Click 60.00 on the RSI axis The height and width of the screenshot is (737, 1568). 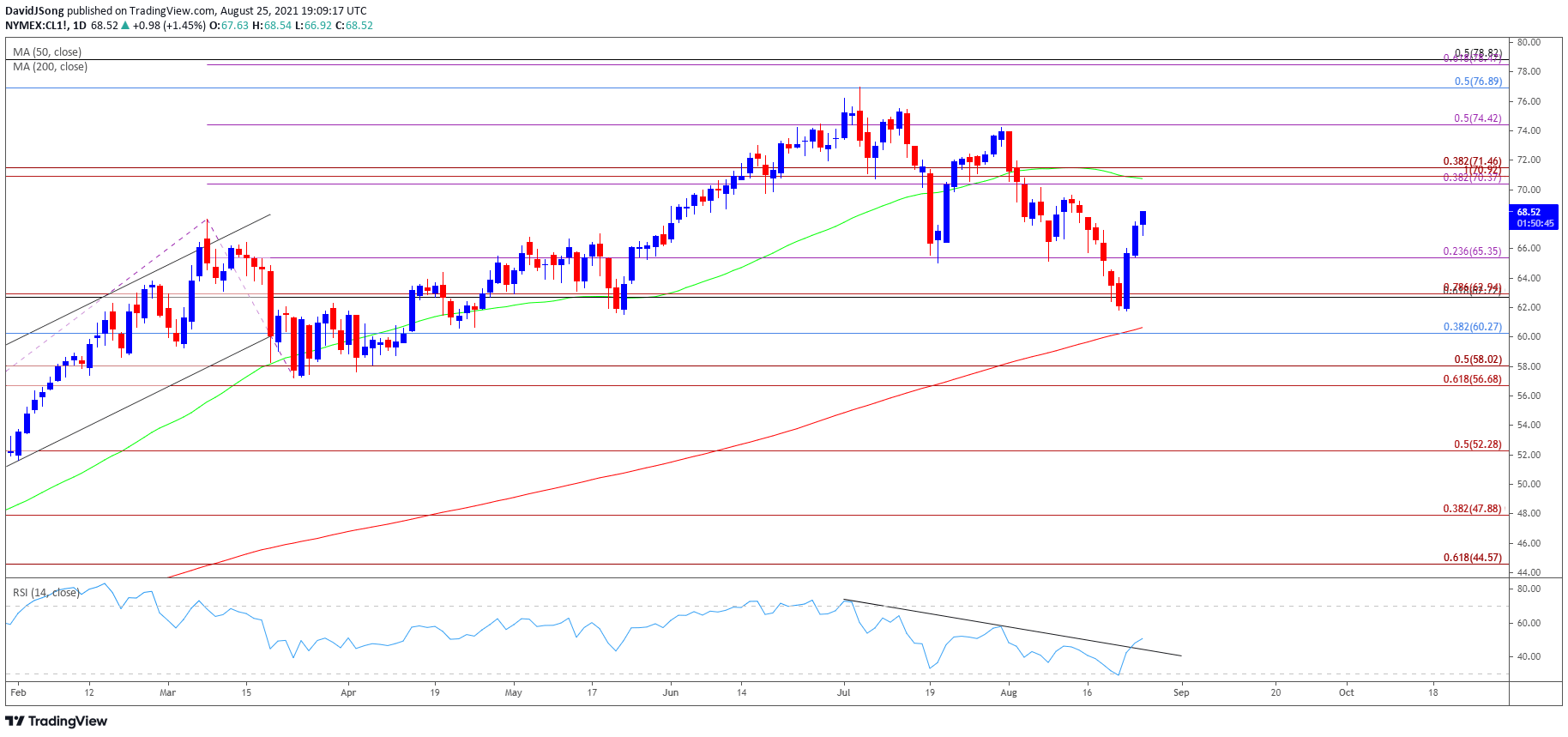pyautogui.click(x=1529, y=623)
